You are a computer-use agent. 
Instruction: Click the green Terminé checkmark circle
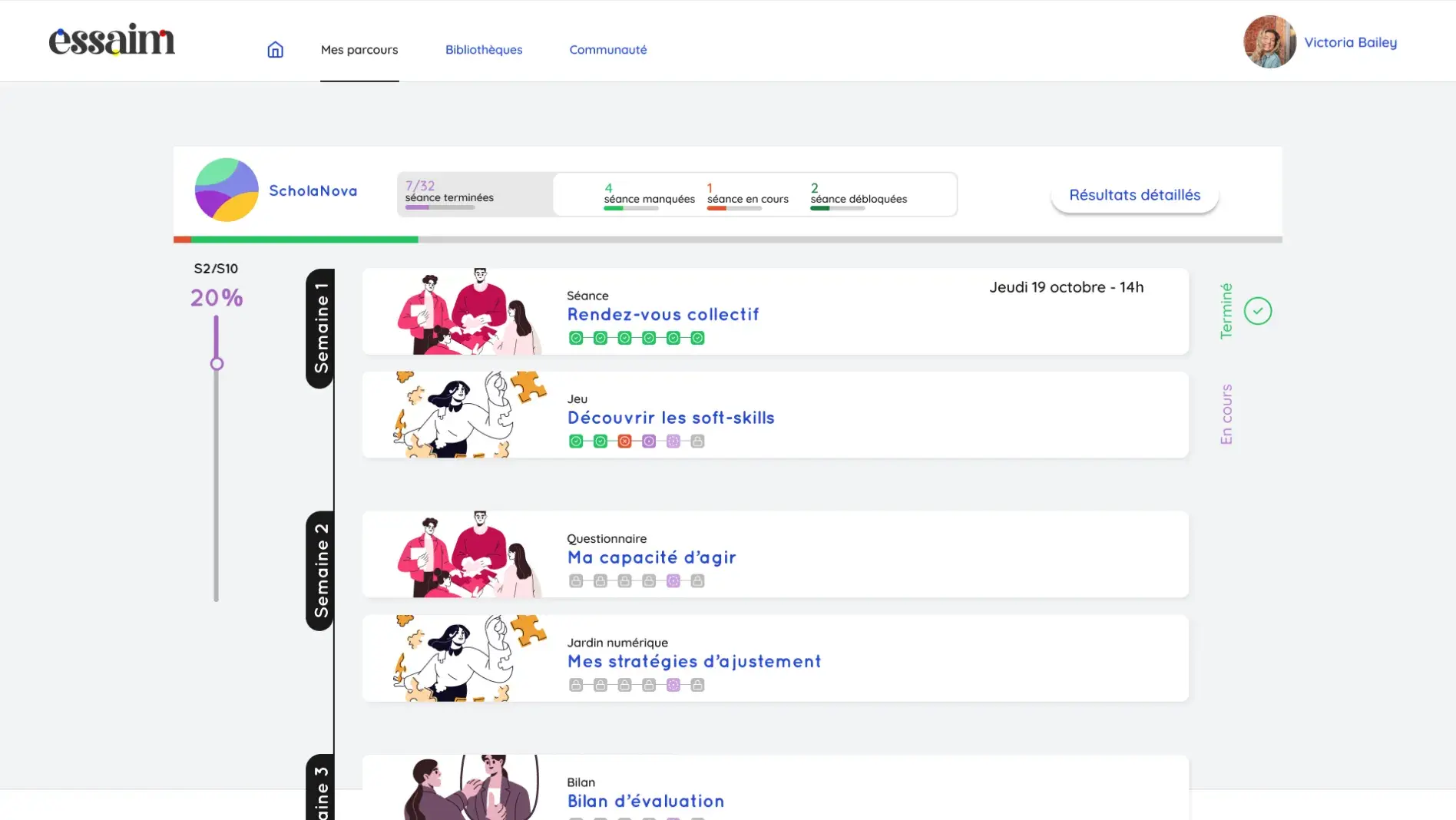(x=1257, y=311)
